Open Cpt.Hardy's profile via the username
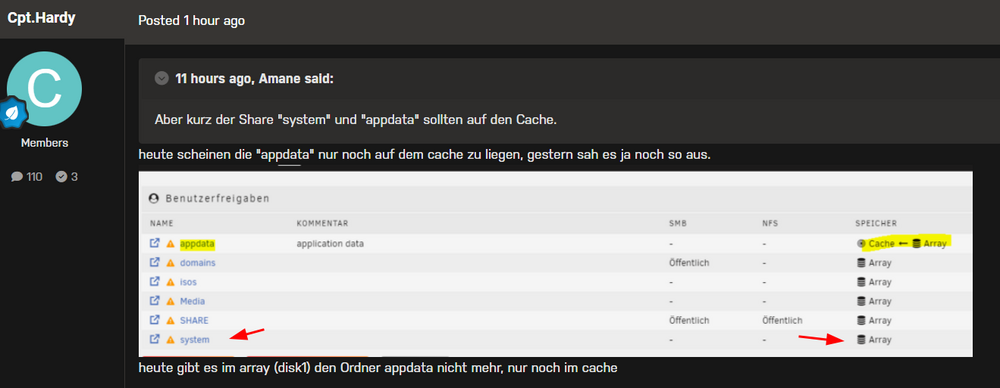1000x388 pixels. [41, 18]
